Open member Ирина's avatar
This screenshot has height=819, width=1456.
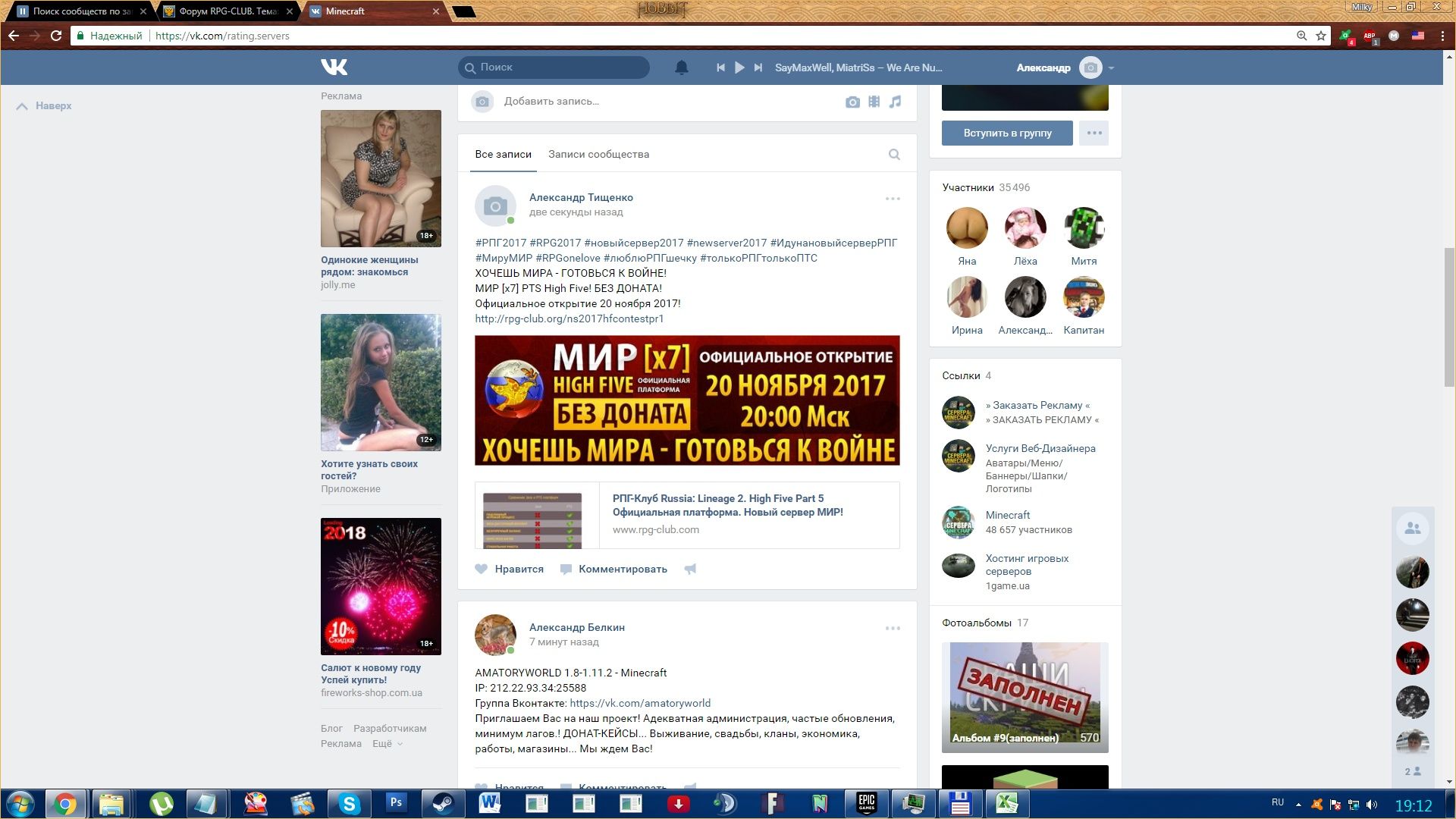(967, 297)
